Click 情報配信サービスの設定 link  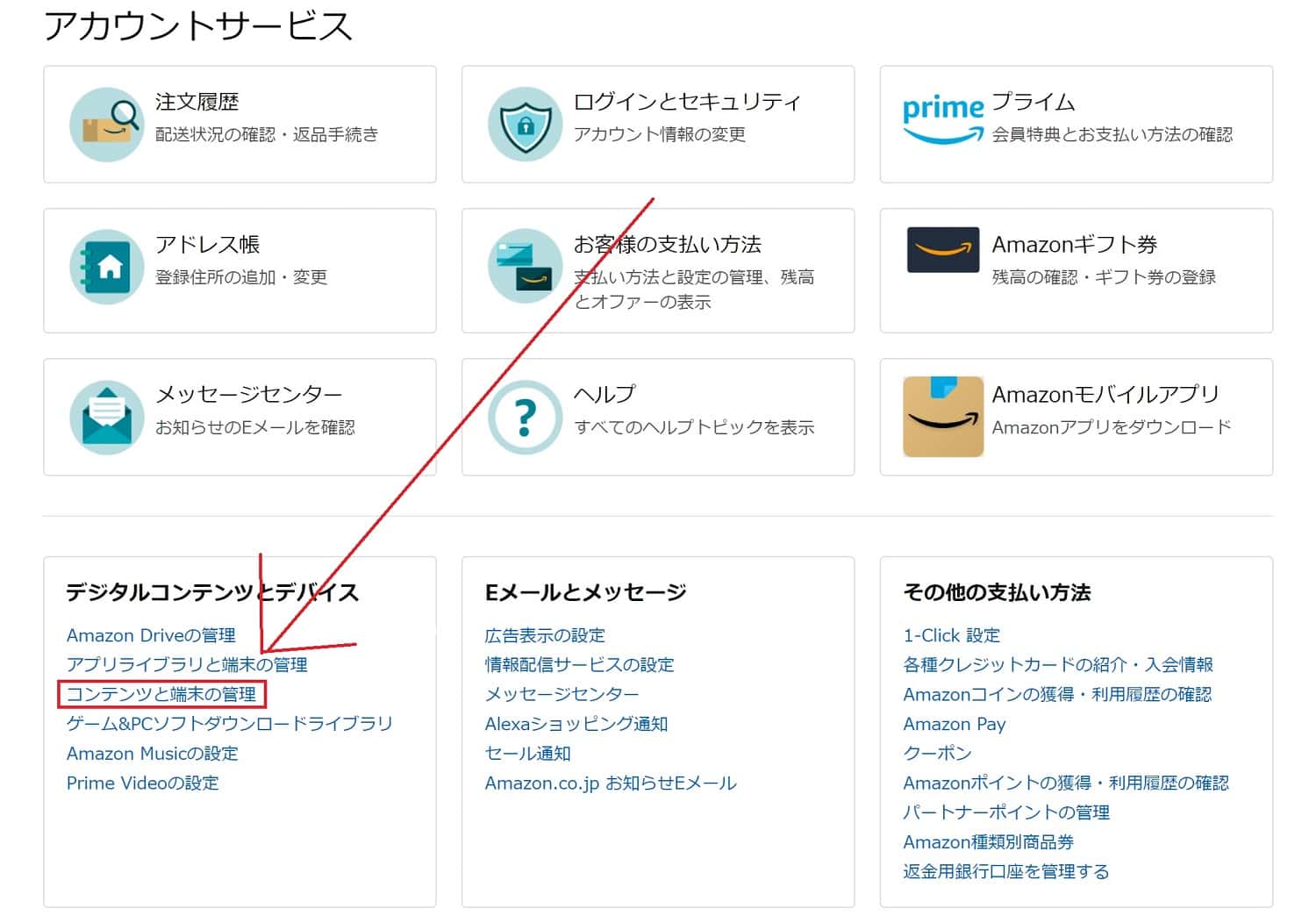tap(580, 664)
